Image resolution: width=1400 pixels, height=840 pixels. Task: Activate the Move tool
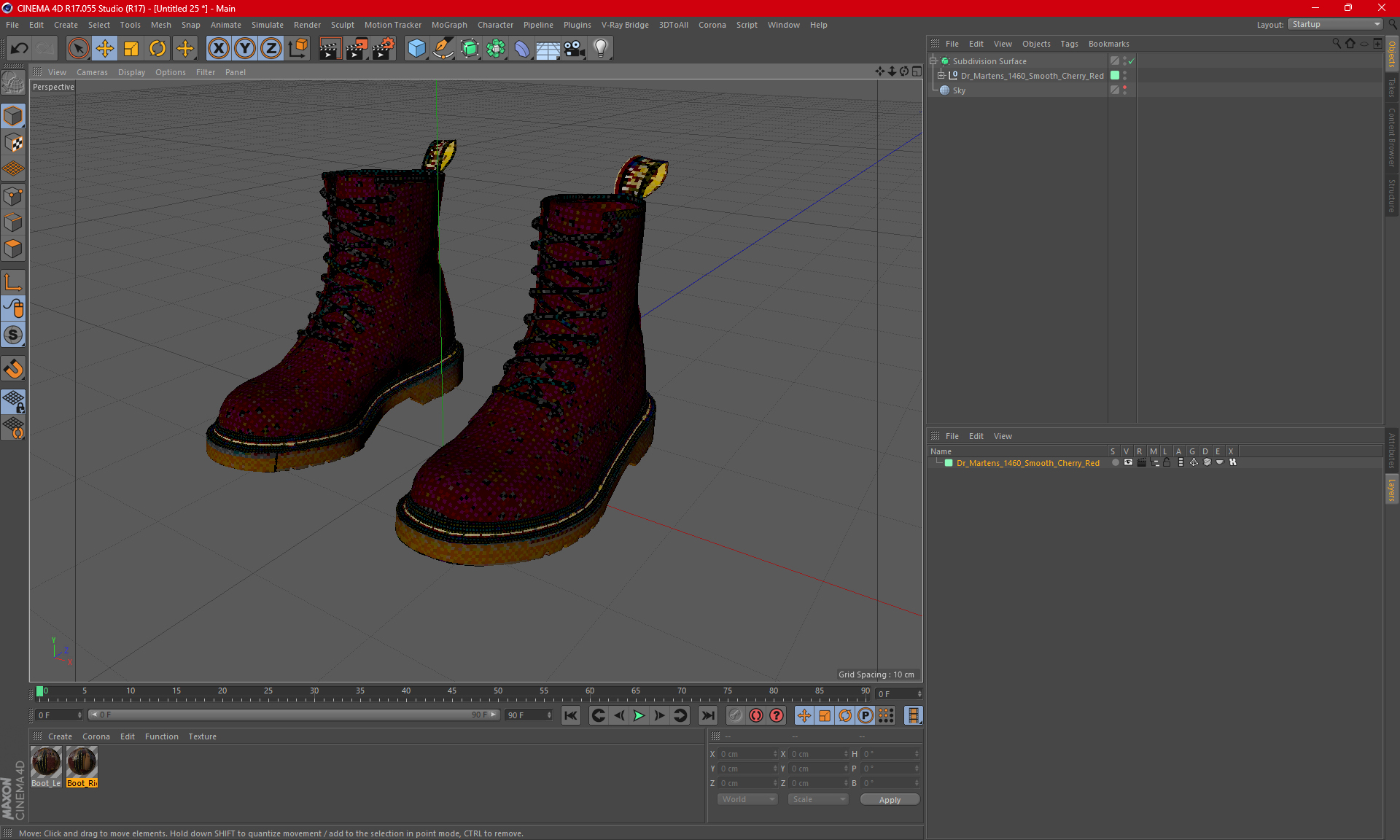[105, 49]
